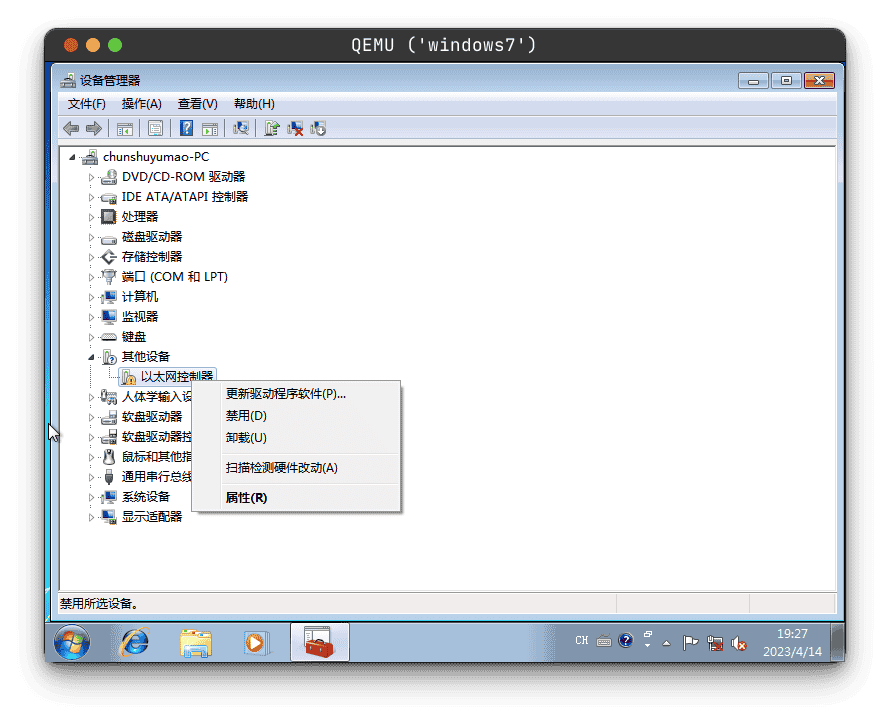The height and width of the screenshot is (723, 890).
Task: Collapse the chunshuyumao-PC root node
Action: click(x=72, y=157)
